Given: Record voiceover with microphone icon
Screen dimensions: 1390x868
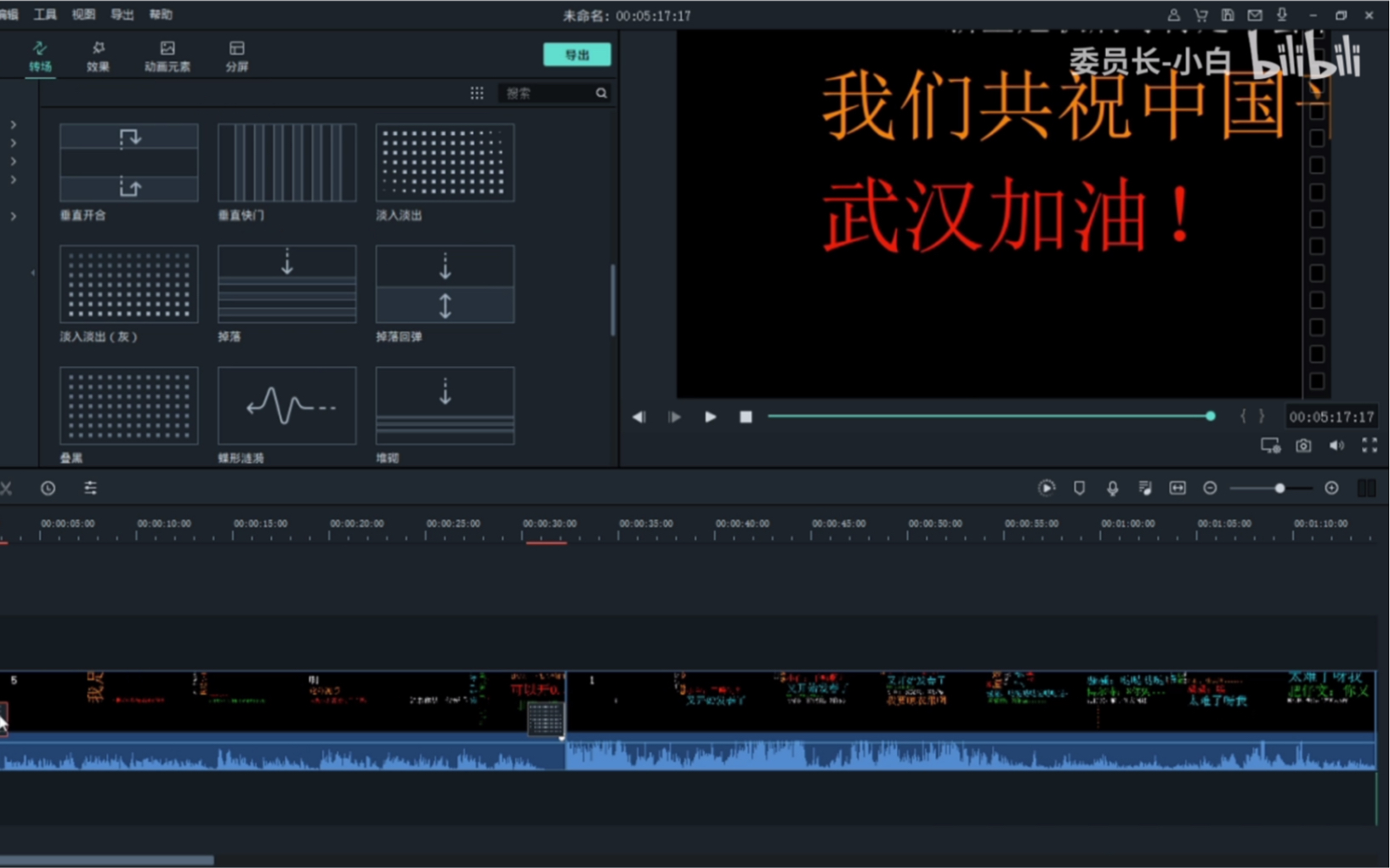Looking at the screenshot, I should [x=1112, y=488].
